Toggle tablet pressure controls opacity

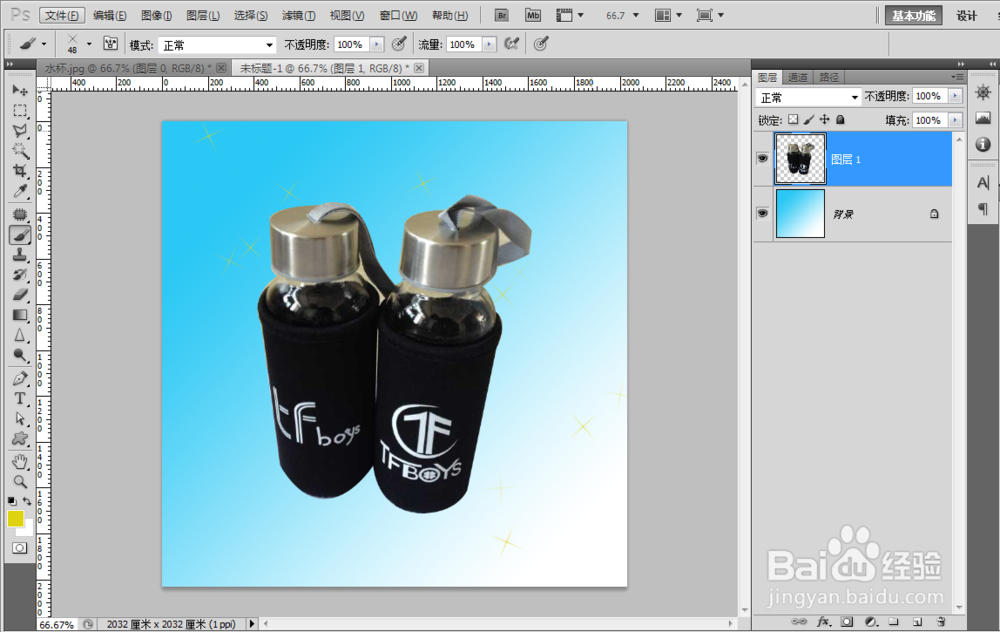click(x=399, y=44)
